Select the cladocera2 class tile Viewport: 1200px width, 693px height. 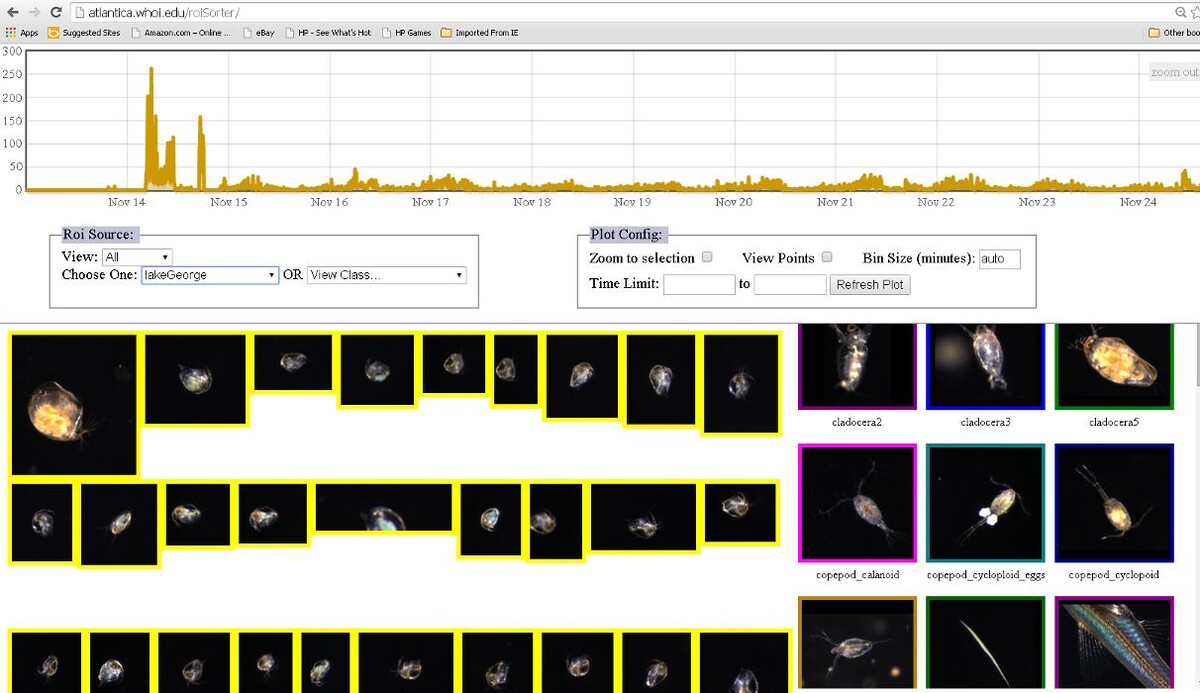coord(857,366)
